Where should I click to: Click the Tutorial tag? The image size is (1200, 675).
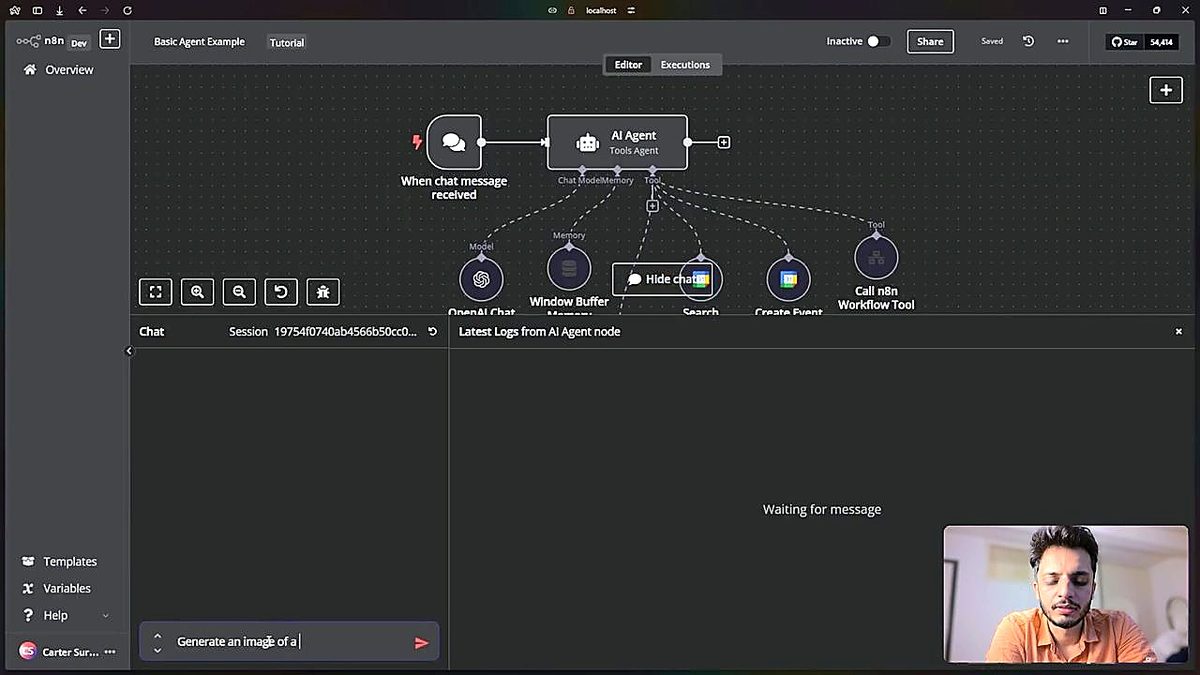point(287,42)
